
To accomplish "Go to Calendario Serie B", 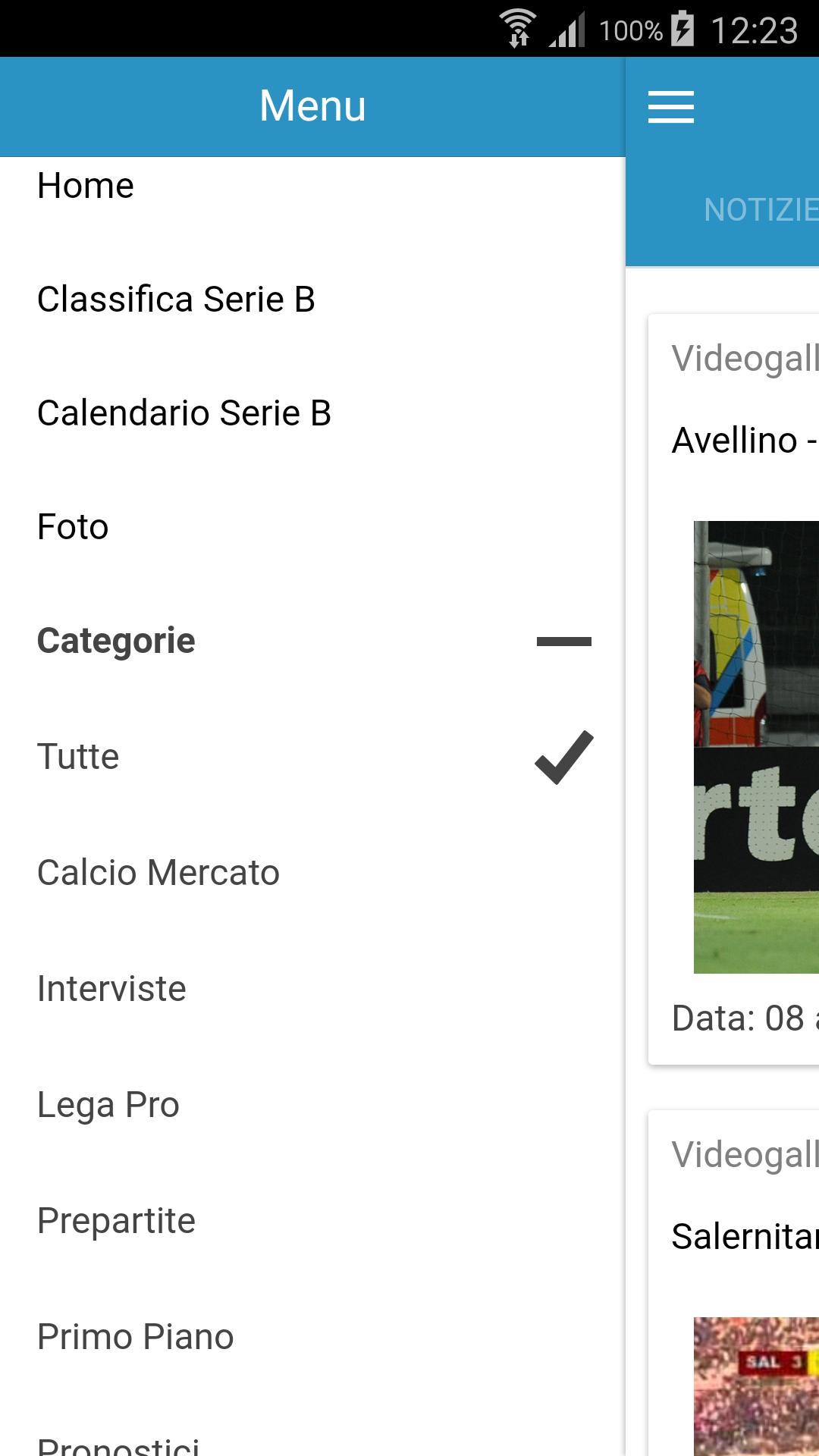I will 184,413.
